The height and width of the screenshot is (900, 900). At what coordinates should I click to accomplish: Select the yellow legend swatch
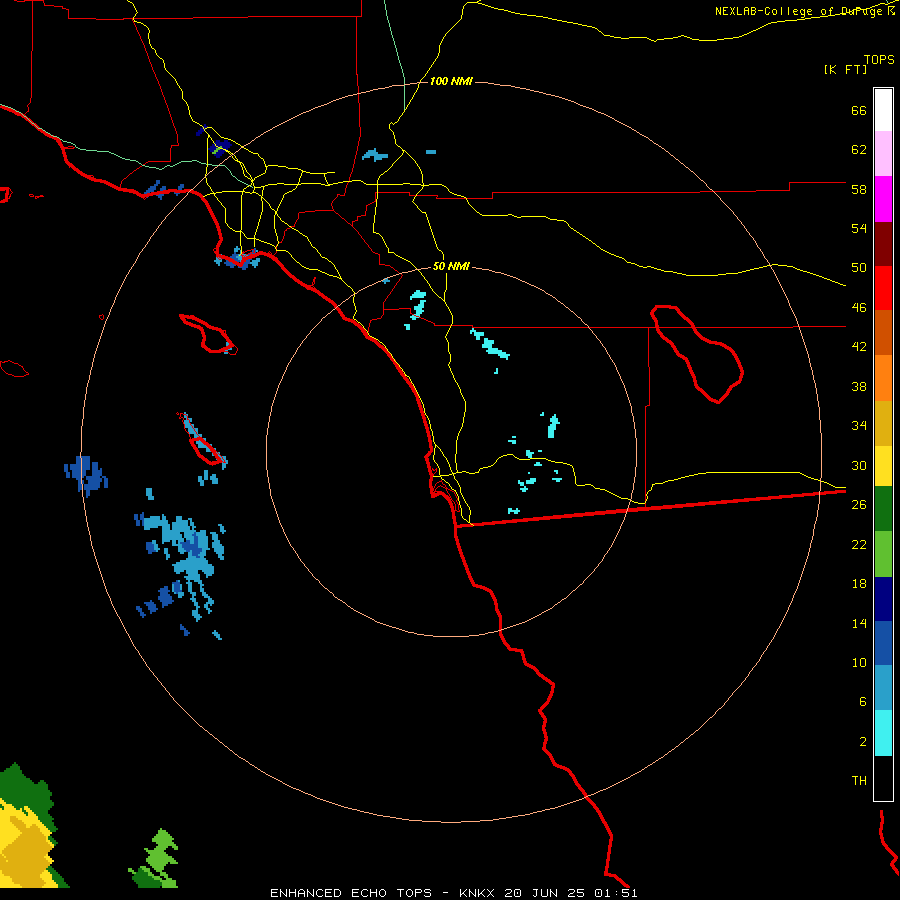click(883, 466)
